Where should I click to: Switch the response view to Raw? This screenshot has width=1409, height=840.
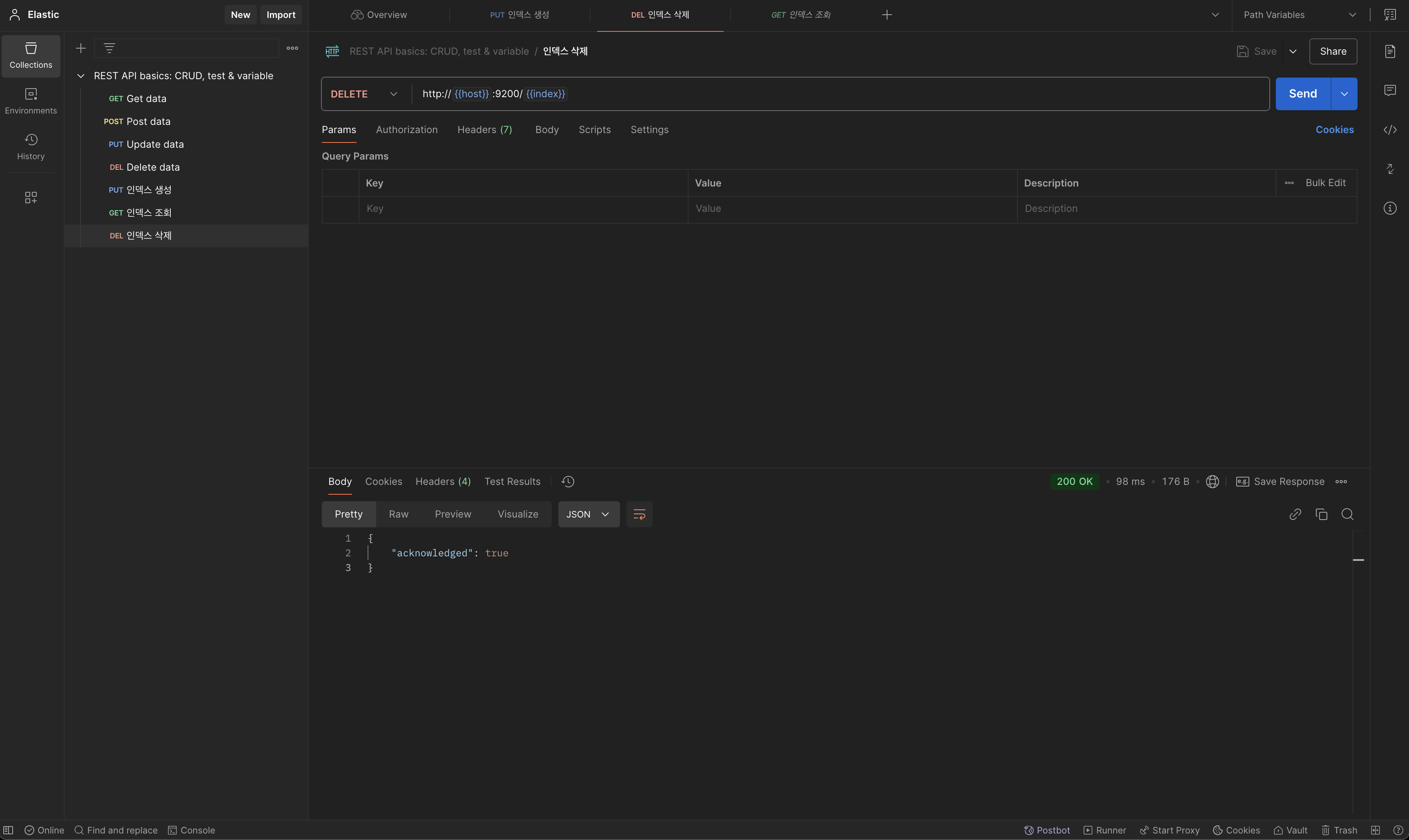398,514
